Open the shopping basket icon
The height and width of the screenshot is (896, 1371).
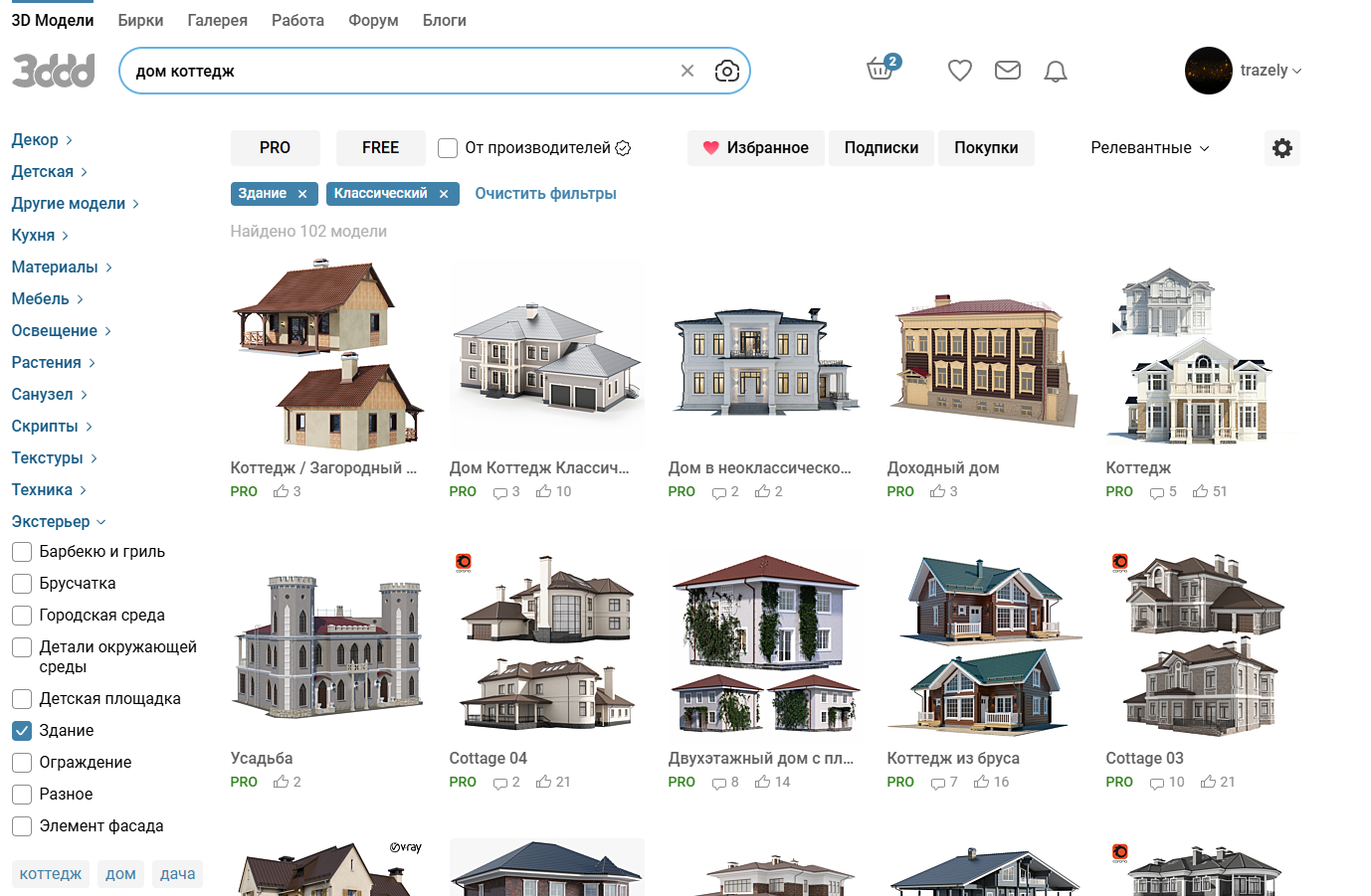pyautogui.click(x=881, y=69)
